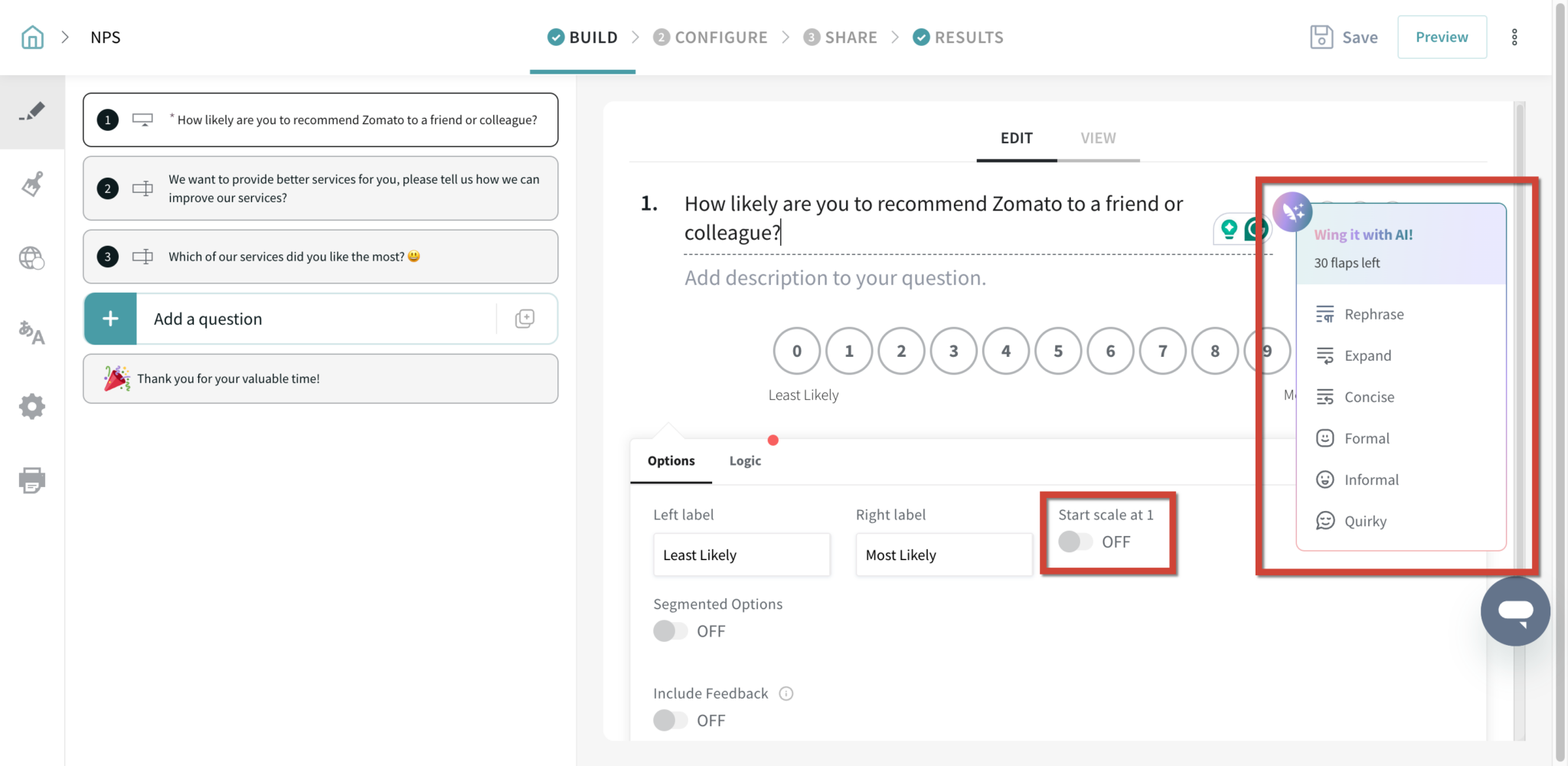
Task: Select the design paintbrush icon in sidebar
Action: click(32, 184)
